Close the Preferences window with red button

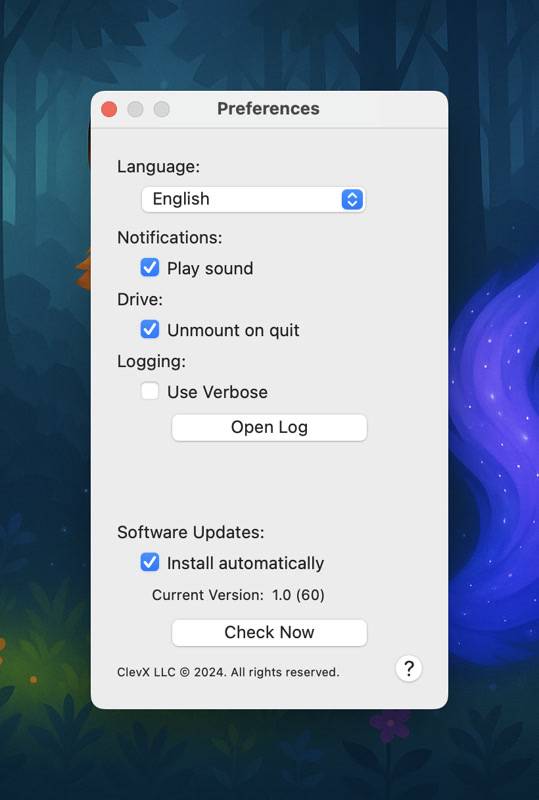pos(109,109)
